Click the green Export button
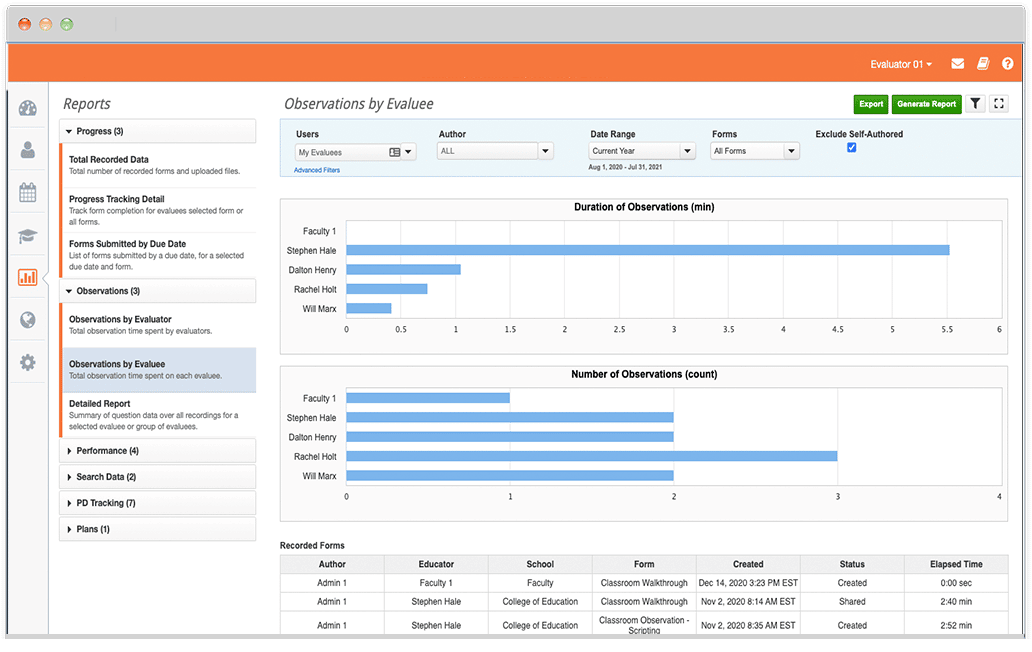Image resolution: width=1032 pixels, height=652 pixels. click(870, 104)
